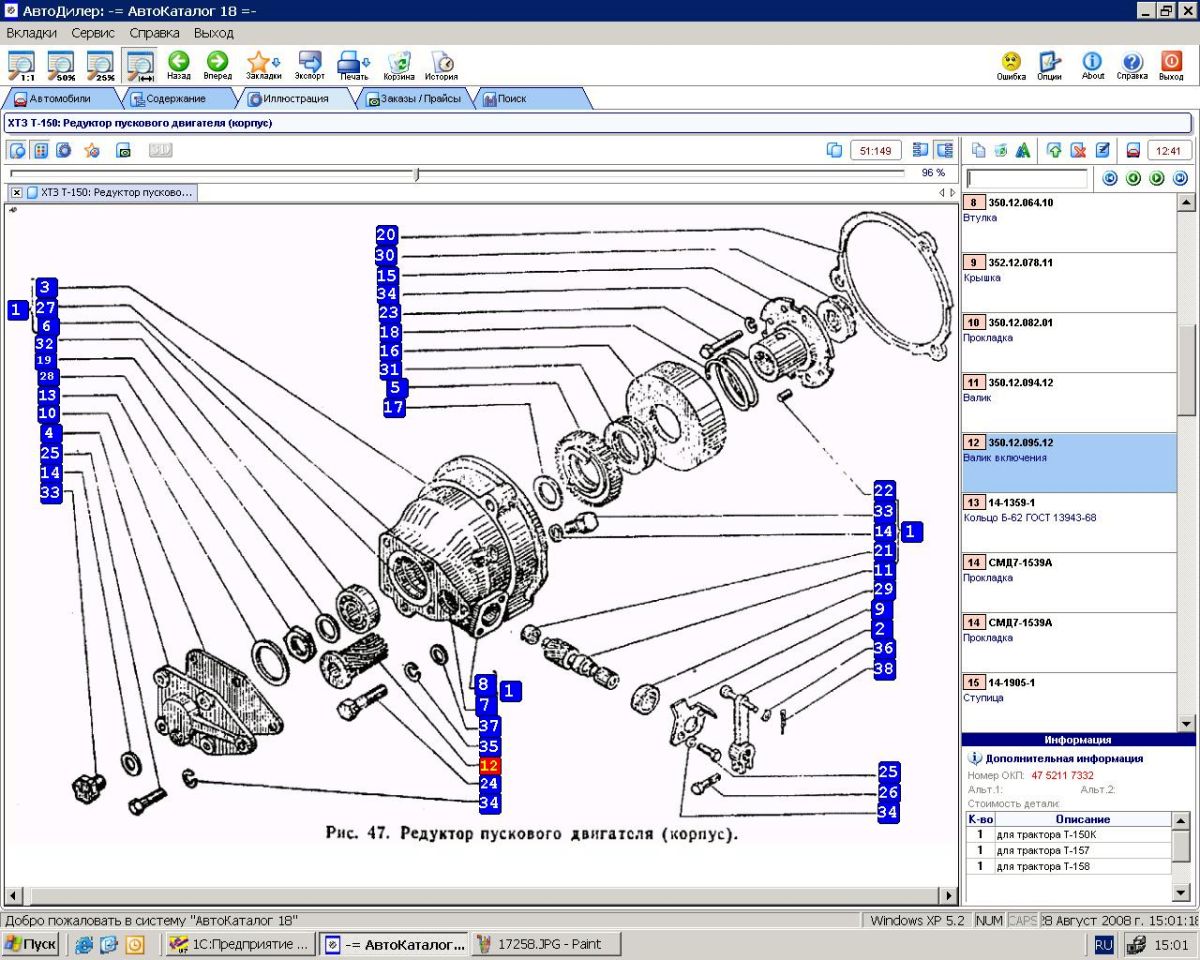1200x960 pixels.
Task: Click the illustration zoom slider handle
Action: 417,174
